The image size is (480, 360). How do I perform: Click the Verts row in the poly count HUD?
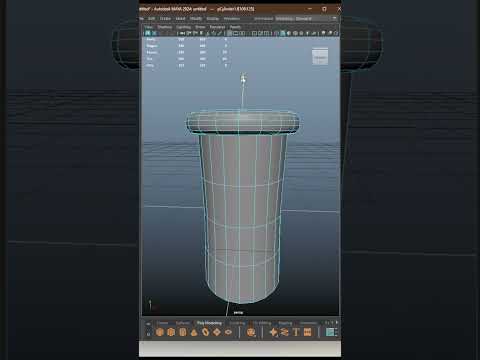pos(187,39)
